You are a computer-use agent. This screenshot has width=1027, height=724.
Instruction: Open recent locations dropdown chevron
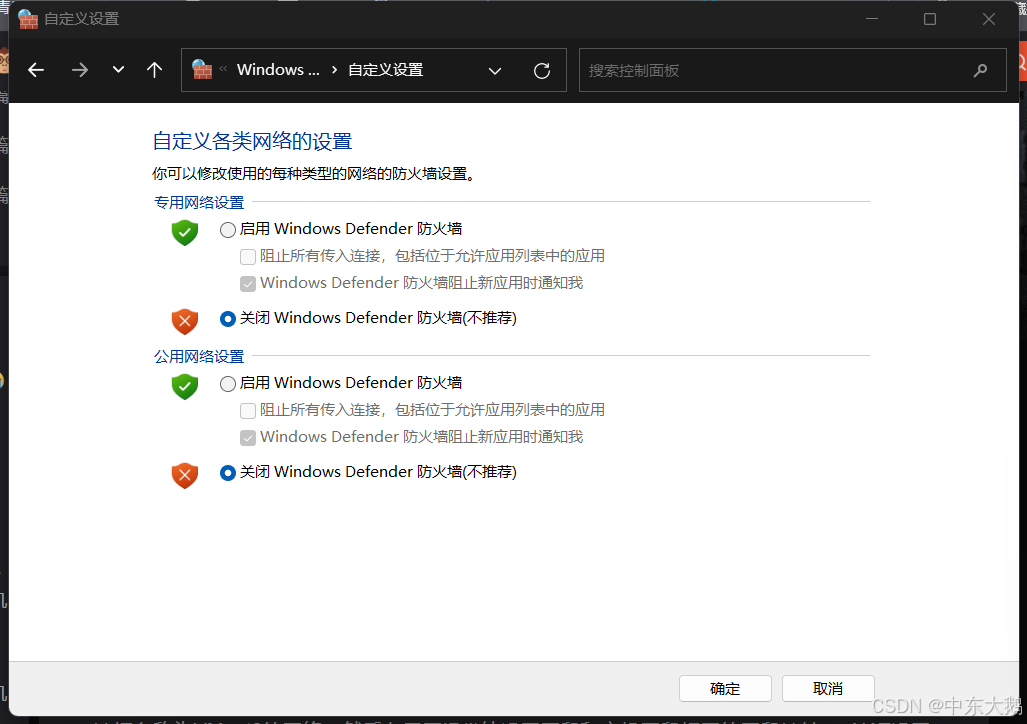[x=118, y=69]
